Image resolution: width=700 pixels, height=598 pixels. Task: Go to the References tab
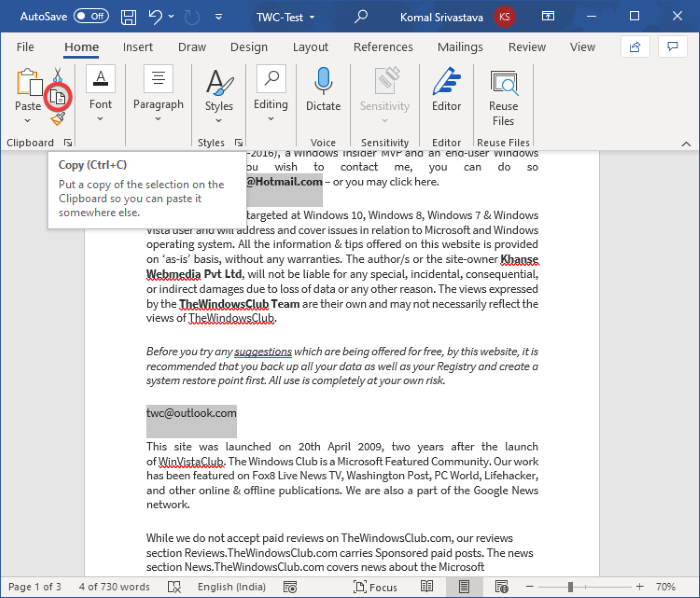point(383,47)
